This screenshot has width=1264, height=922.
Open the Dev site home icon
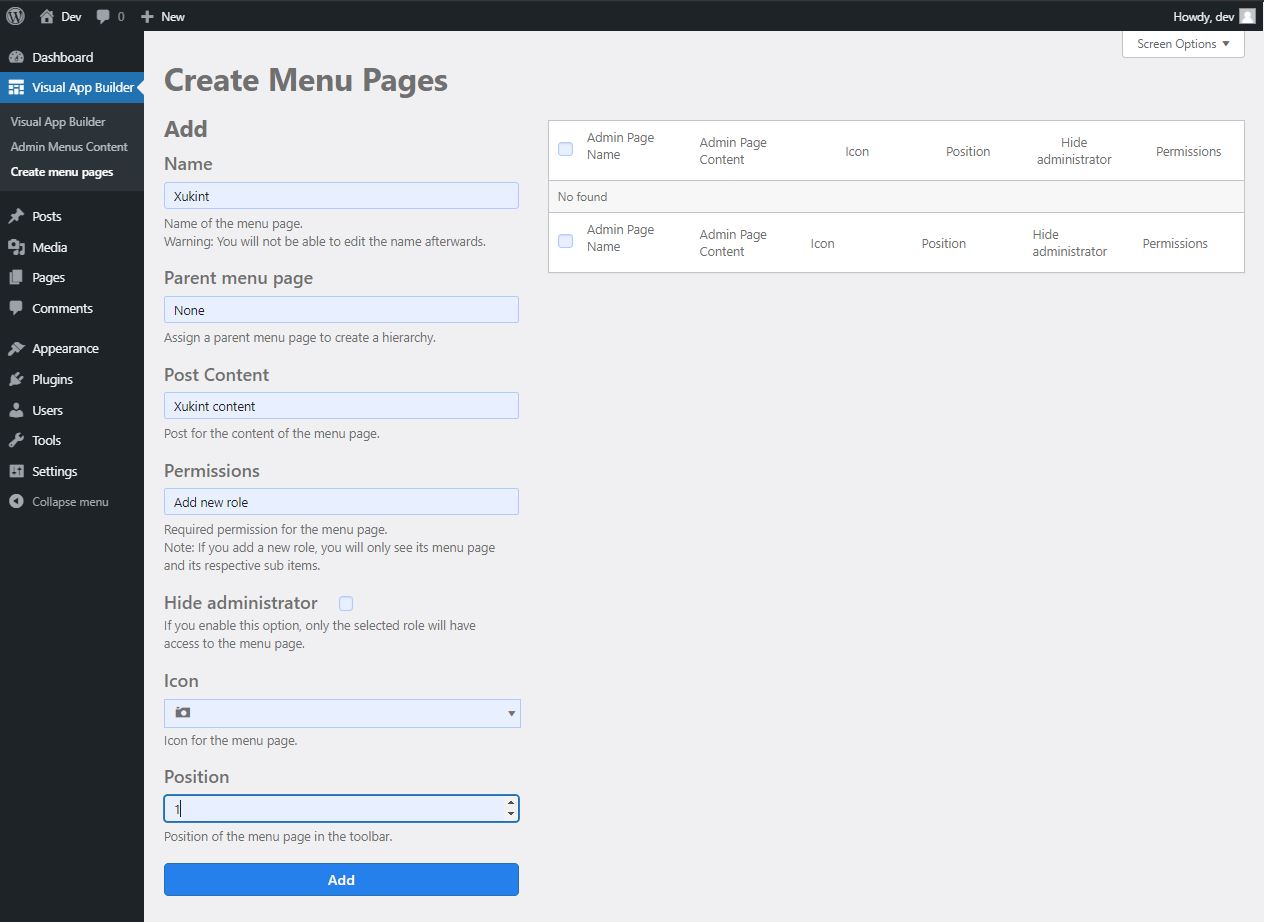tap(46, 16)
